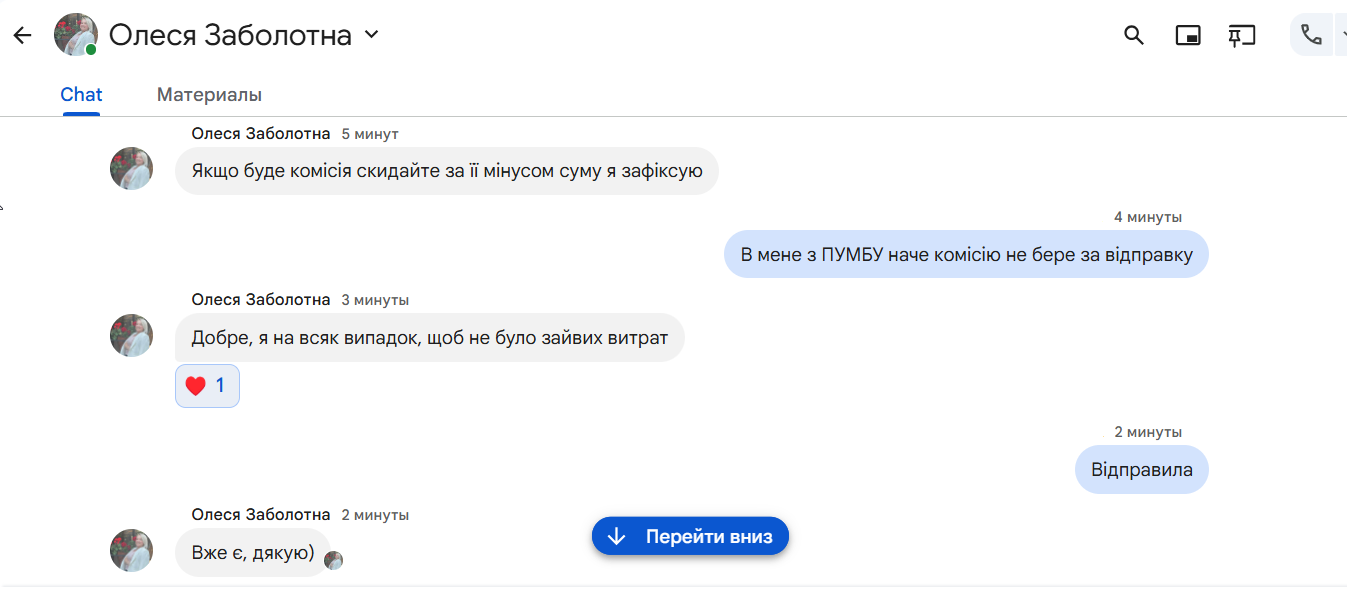Open avatar beside "Якщо буде комісія" message
This screenshot has height=600, width=1347.
click(x=131, y=169)
